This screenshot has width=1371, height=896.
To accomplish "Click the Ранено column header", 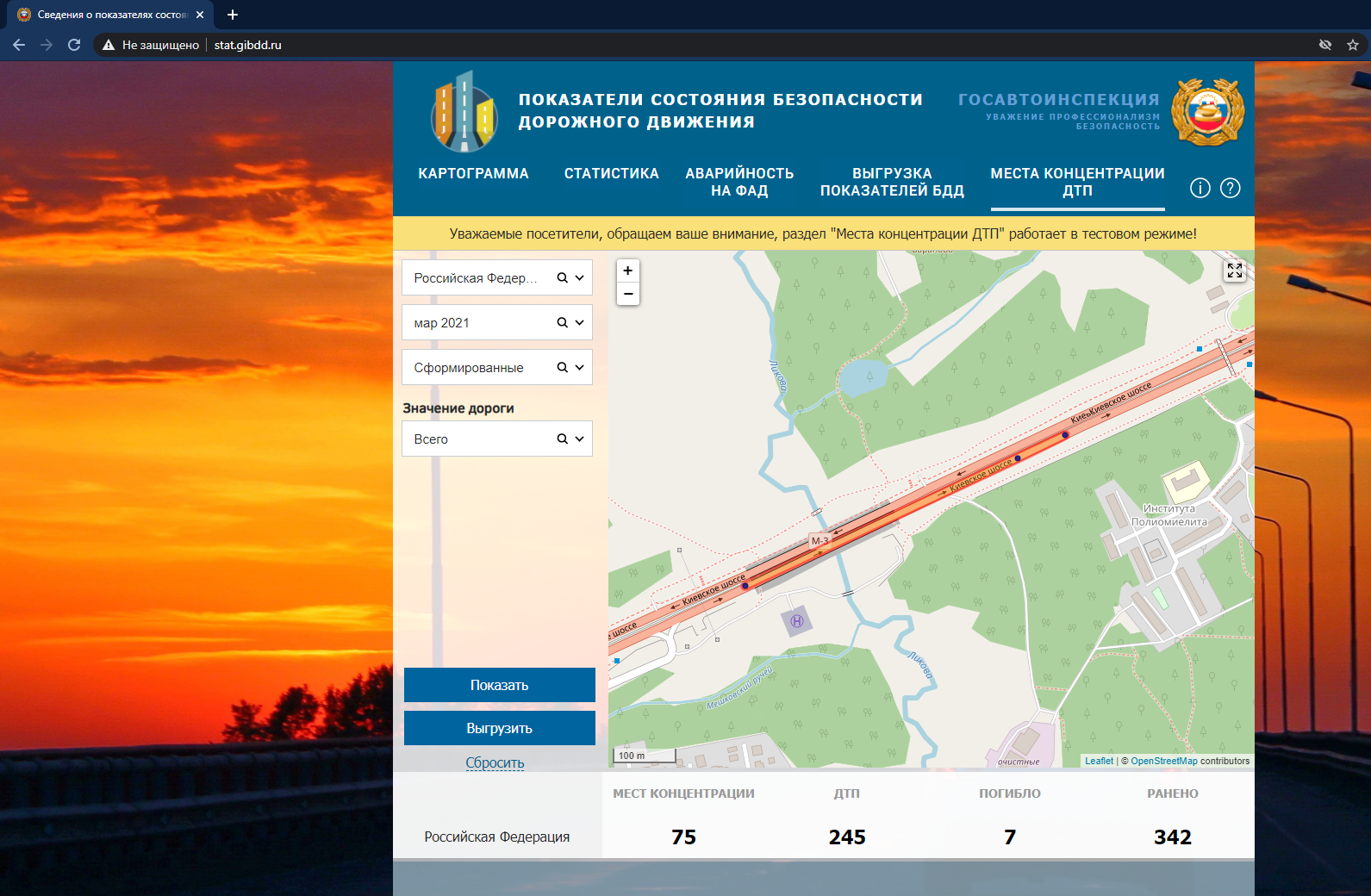I will (1173, 793).
